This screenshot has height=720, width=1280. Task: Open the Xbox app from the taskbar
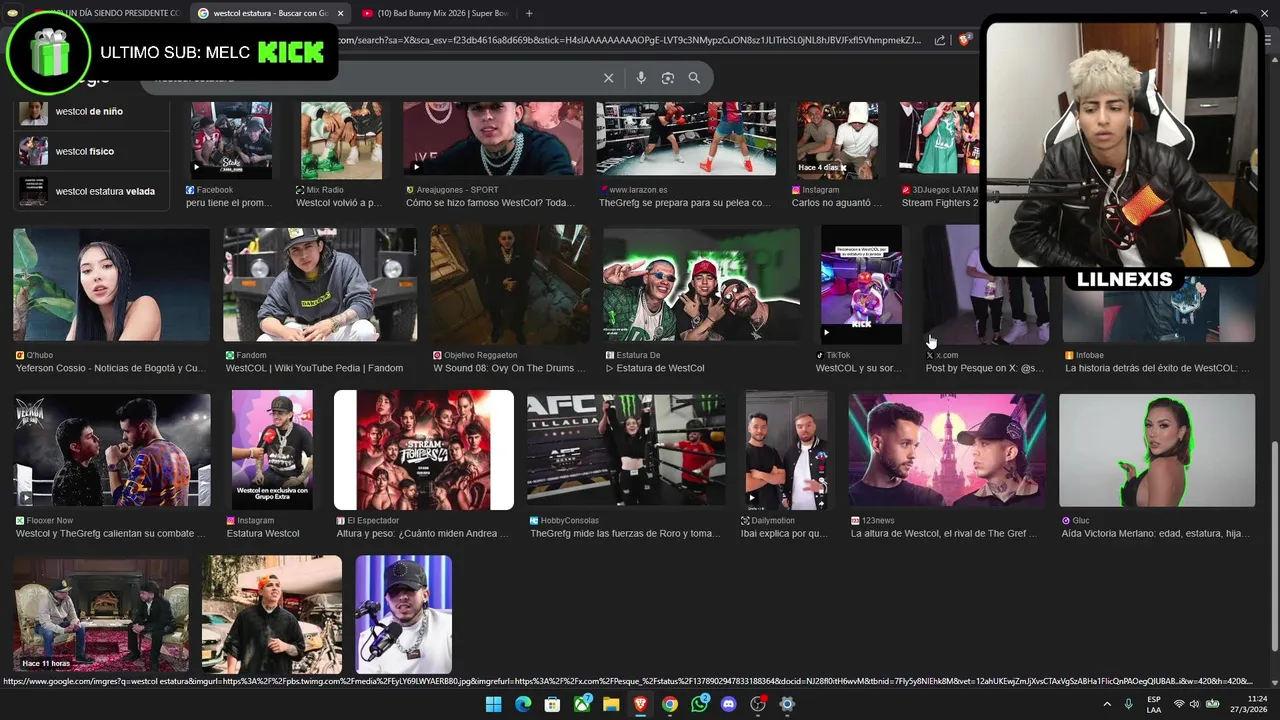[x=582, y=704]
